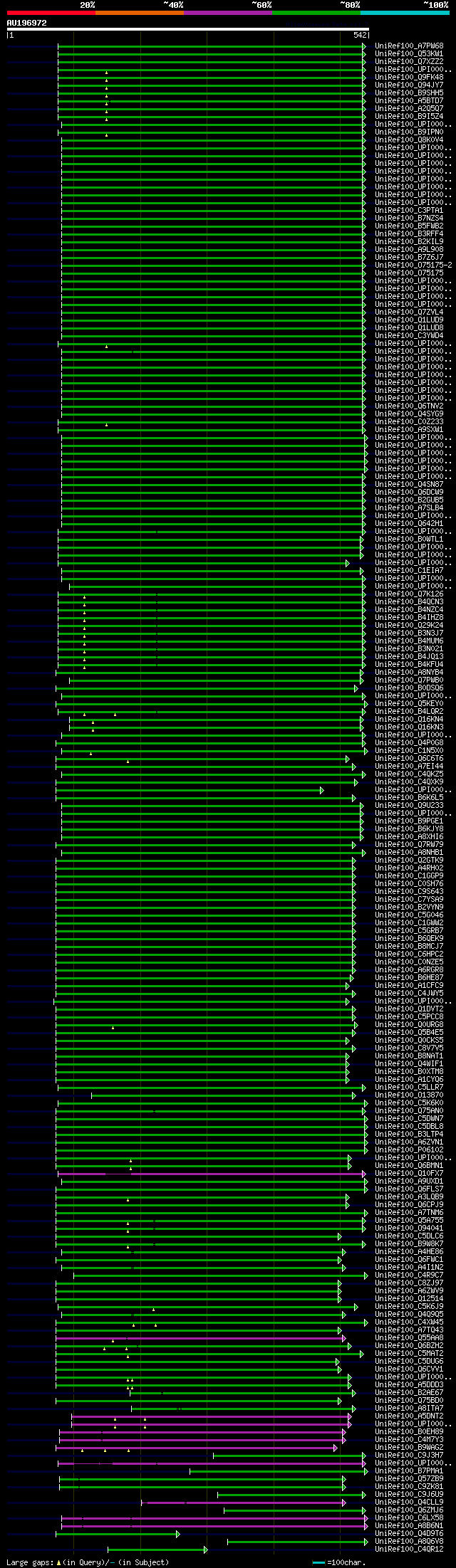Viewport: 456px width, 1568px height.
Task: Click the UniRef100_Q55AA8 label
Action: click(x=409, y=1337)
